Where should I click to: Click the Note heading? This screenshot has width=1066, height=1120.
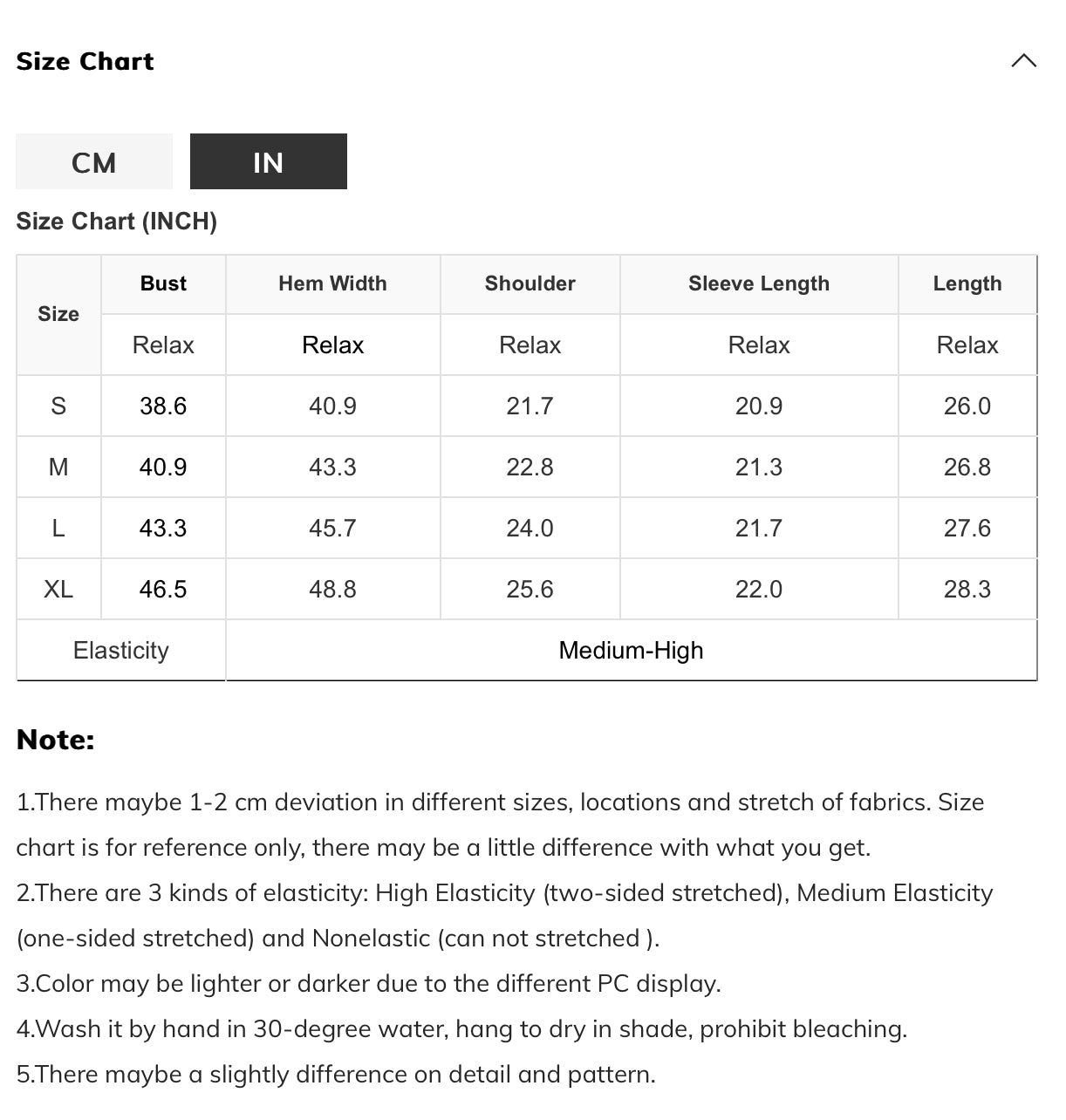point(55,740)
